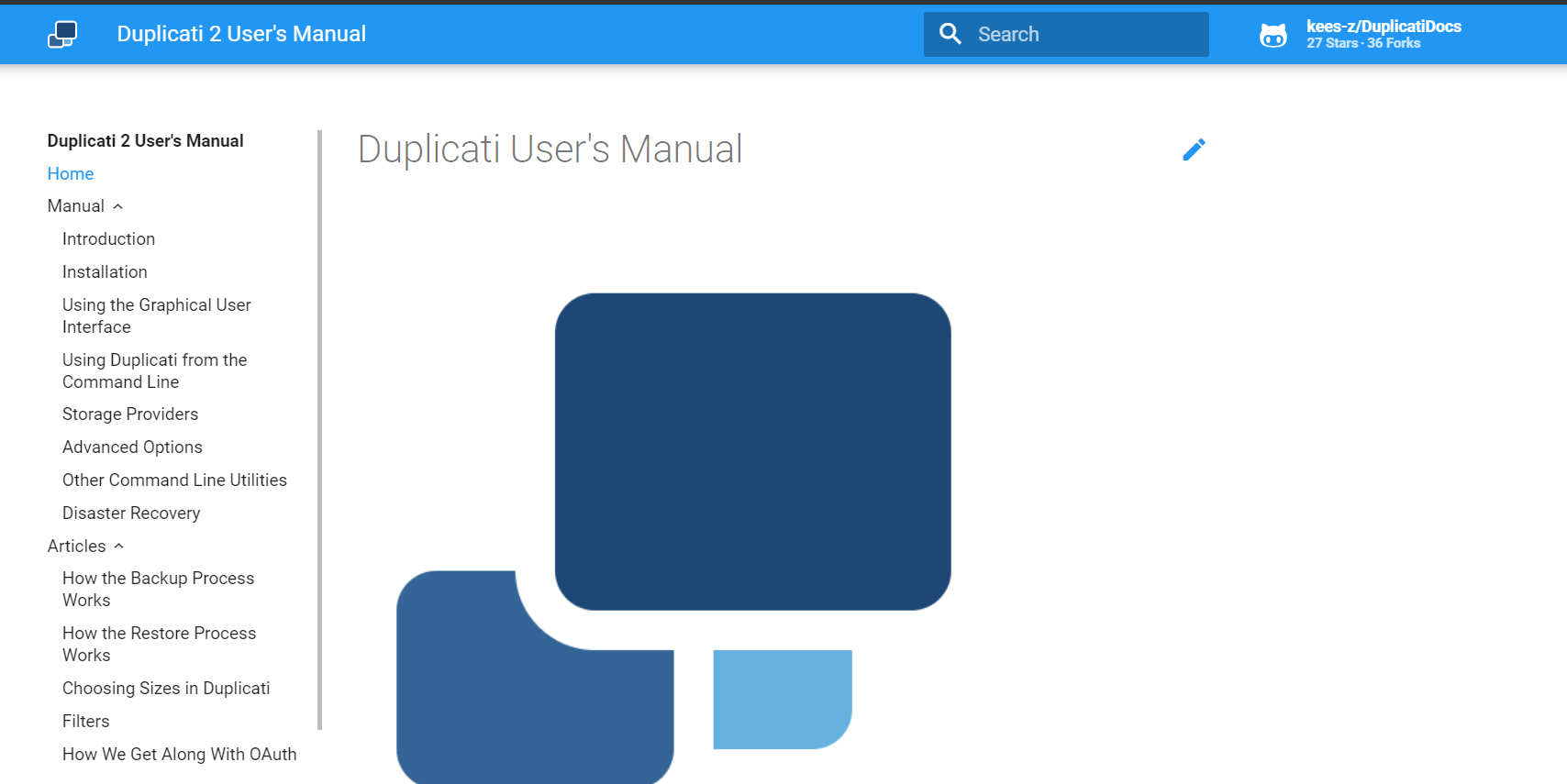Open How the Backup Process Works article
The image size is (1567, 784).
click(159, 589)
